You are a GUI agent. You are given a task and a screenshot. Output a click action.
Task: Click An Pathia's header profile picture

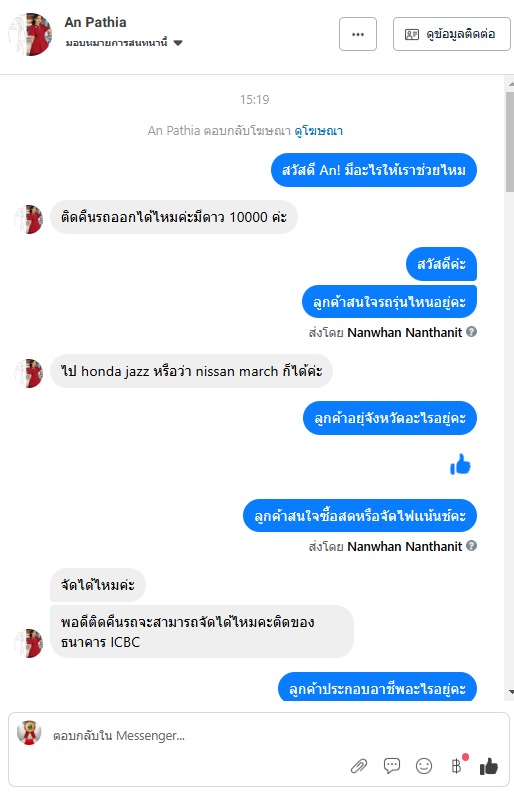pyautogui.click(x=30, y=34)
